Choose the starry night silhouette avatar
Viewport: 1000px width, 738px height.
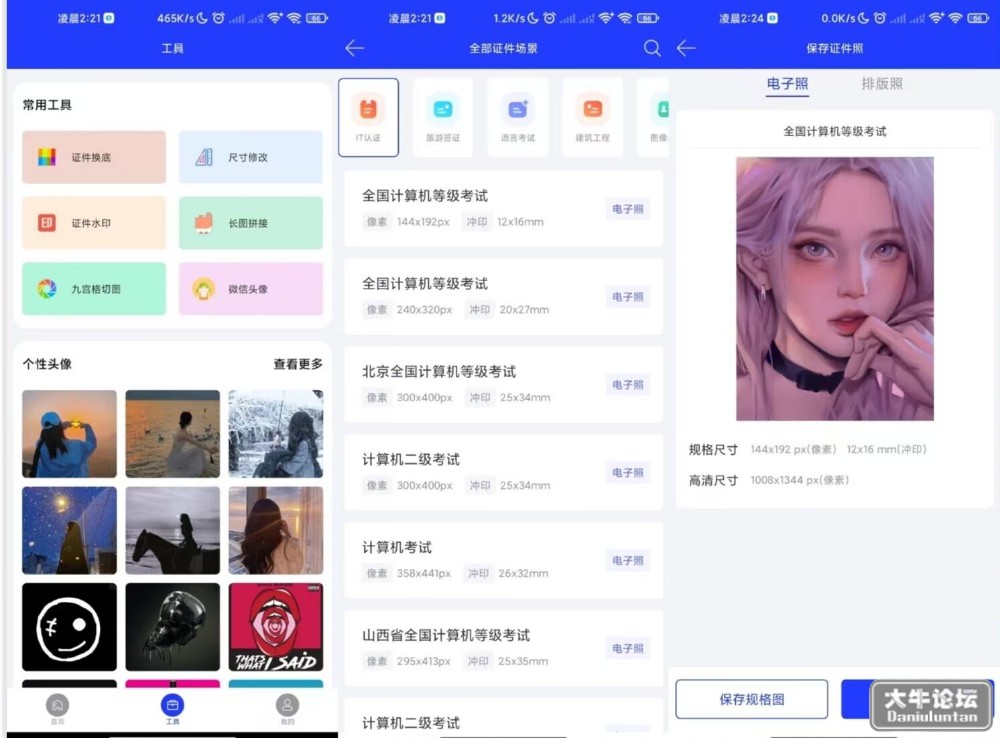click(70, 531)
